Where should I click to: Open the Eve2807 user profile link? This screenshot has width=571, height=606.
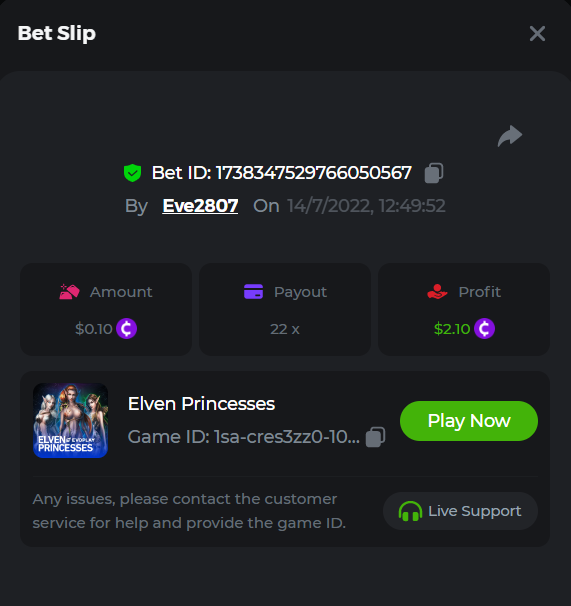click(200, 206)
